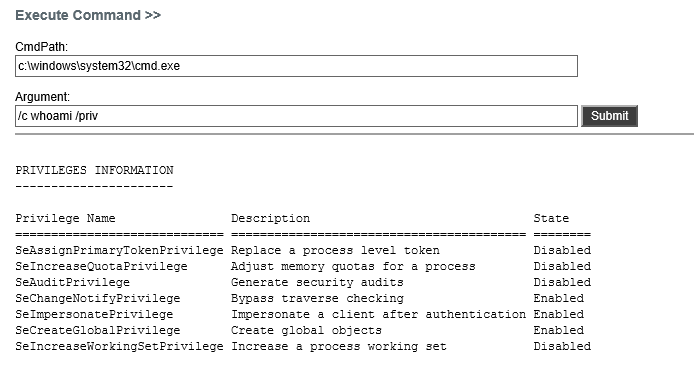Click Enabled state for SeImpersonatePrivilege
Viewport: 694px width, 368px height.
[559, 314]
